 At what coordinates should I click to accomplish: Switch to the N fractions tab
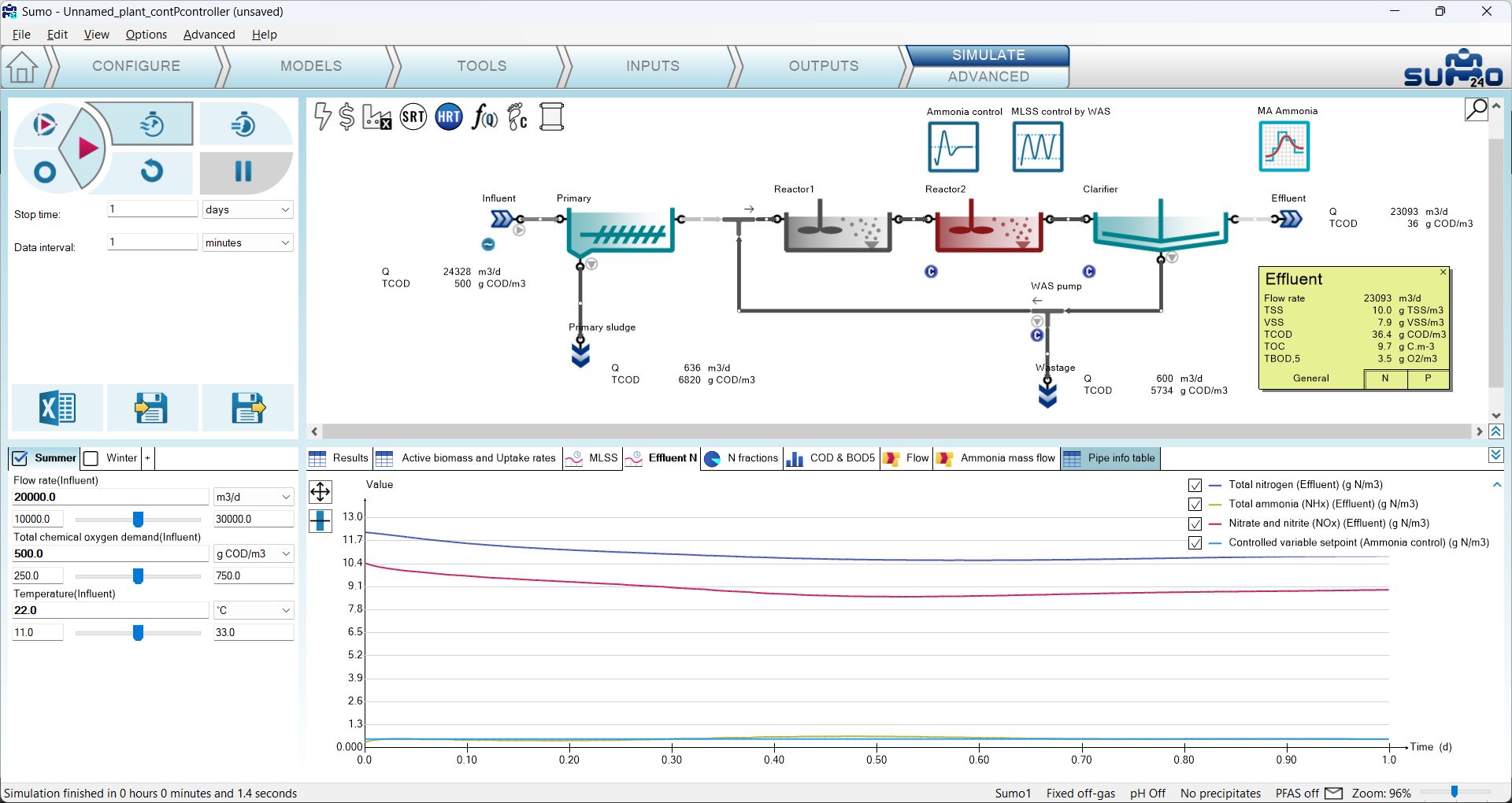[x=742, y=458]
